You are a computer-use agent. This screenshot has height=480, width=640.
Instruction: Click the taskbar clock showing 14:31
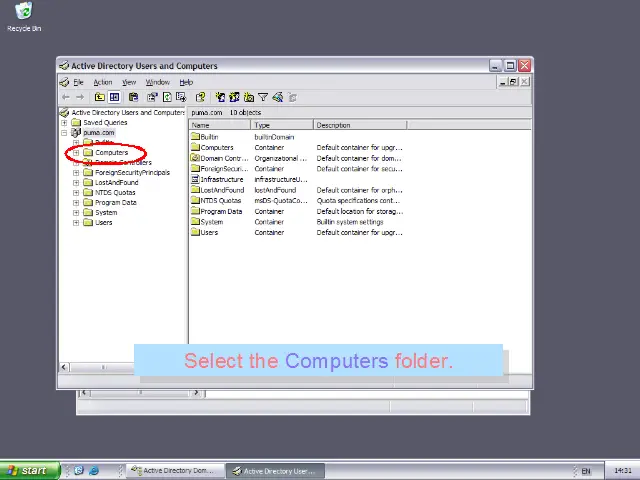point(622,471)
